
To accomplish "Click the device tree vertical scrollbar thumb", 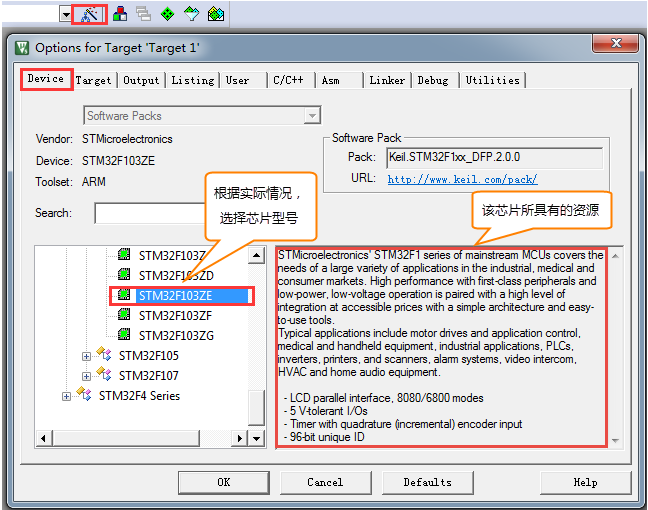I will click(x=256, y=407).
